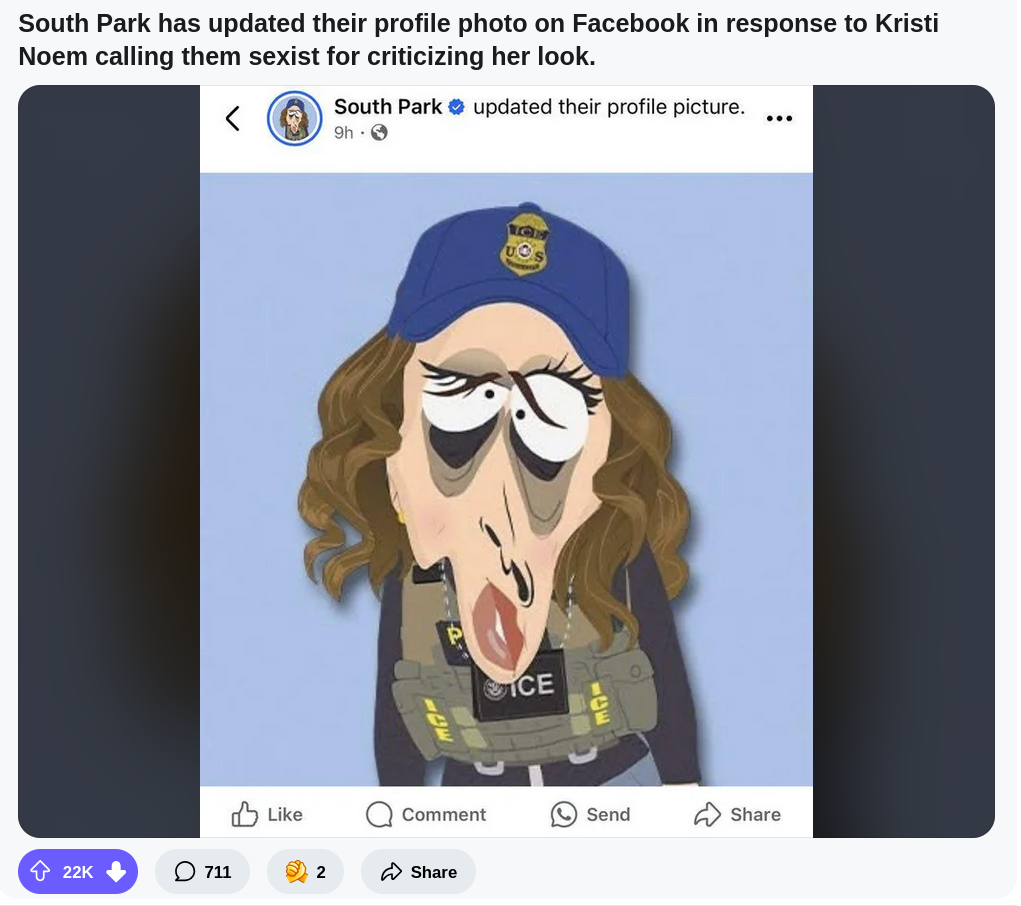The image size is (1021, 906).
Task: Open the post title text
Action: tap(479, 40)
